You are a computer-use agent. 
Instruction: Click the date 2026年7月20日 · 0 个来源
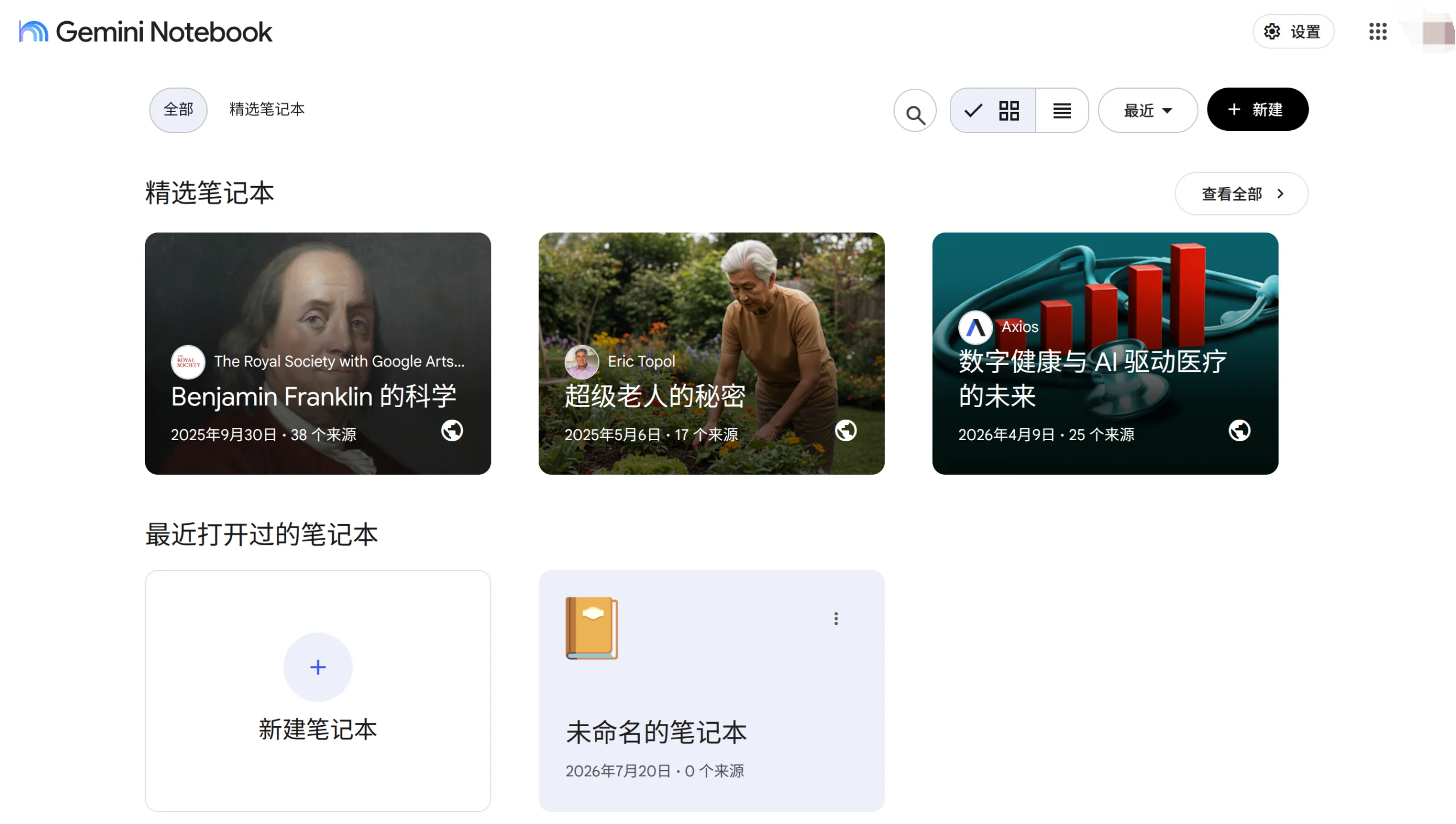point(655,771)
